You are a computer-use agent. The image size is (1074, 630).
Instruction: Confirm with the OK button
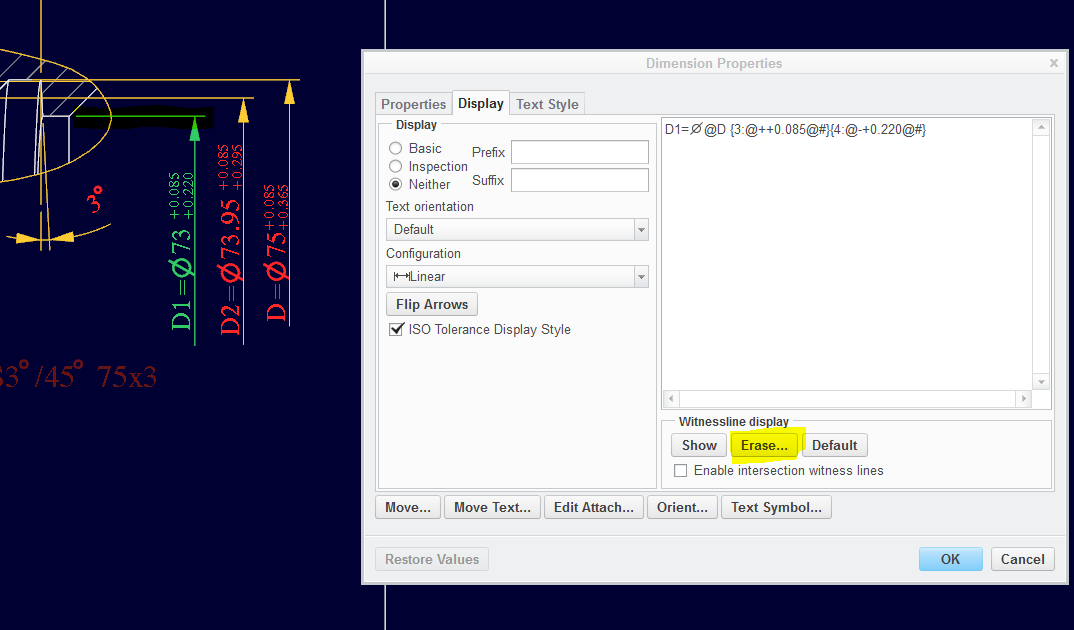pos(950,559)
